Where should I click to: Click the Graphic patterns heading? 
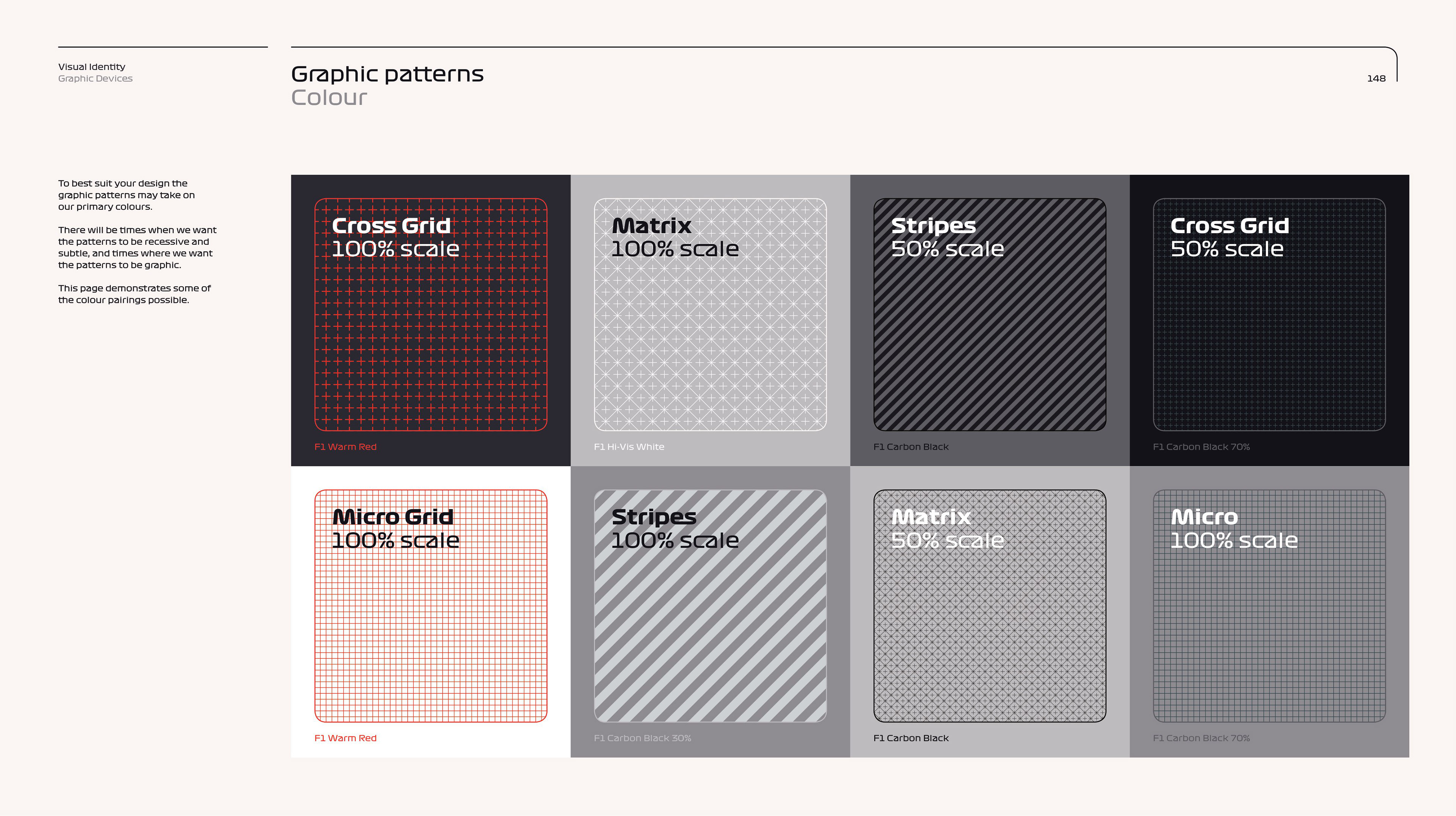pyautogui.click(x=387, y=74)
